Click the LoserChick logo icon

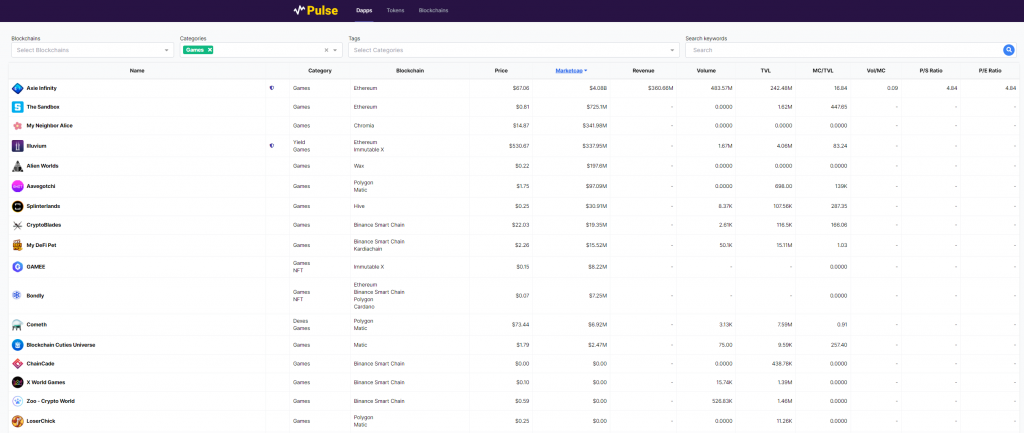18,421
